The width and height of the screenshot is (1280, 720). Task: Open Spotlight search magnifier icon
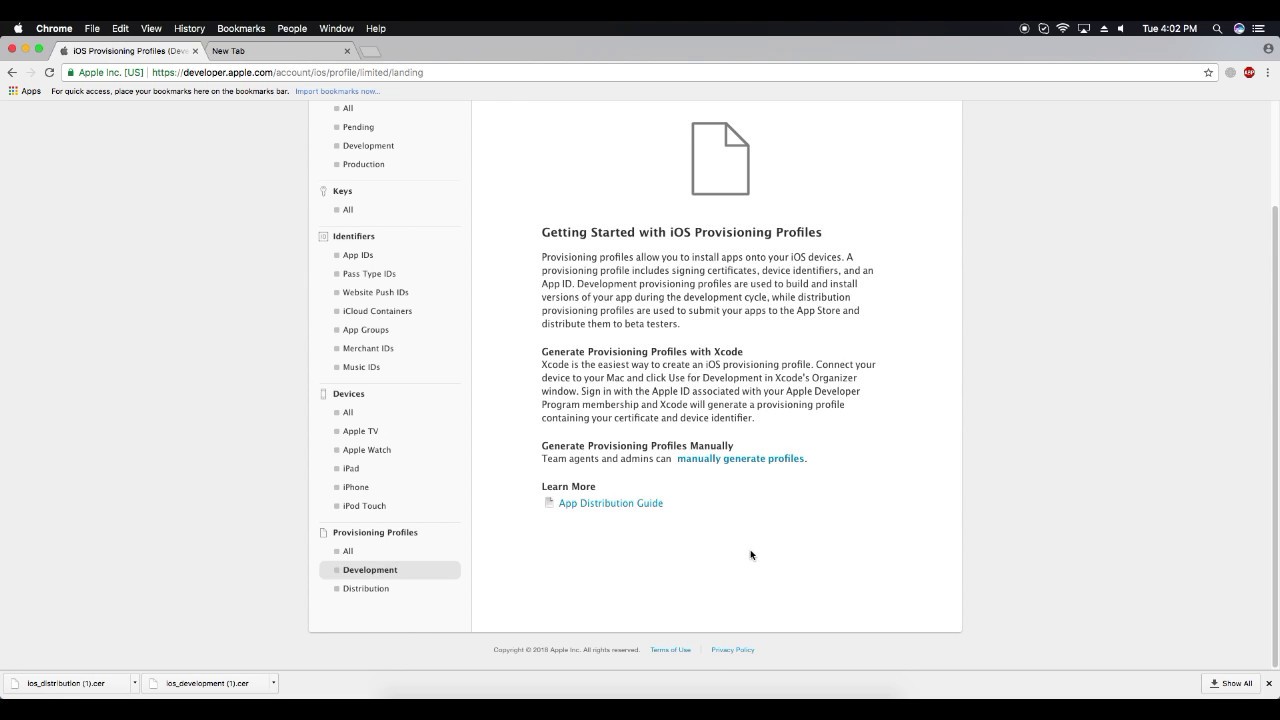[1217, 28]
